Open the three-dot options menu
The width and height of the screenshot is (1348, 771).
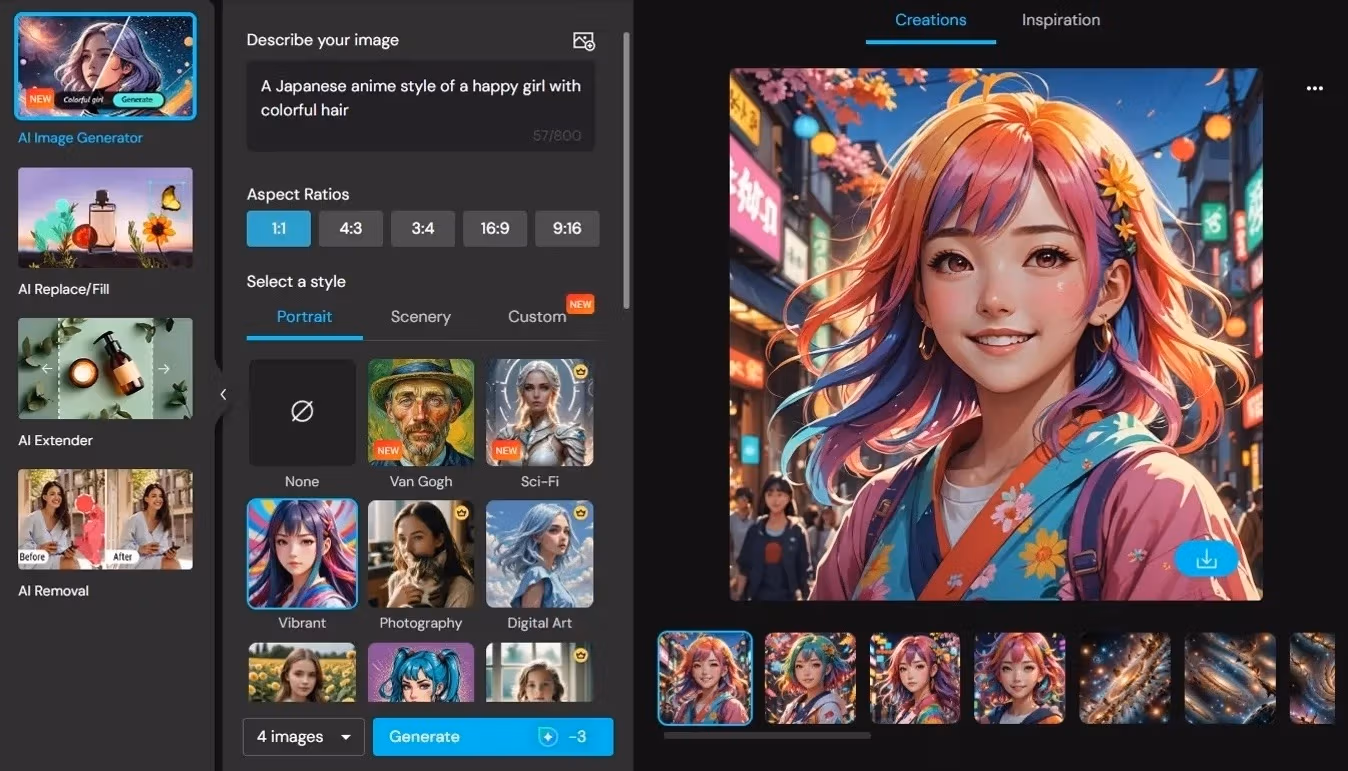[1314, 88]
